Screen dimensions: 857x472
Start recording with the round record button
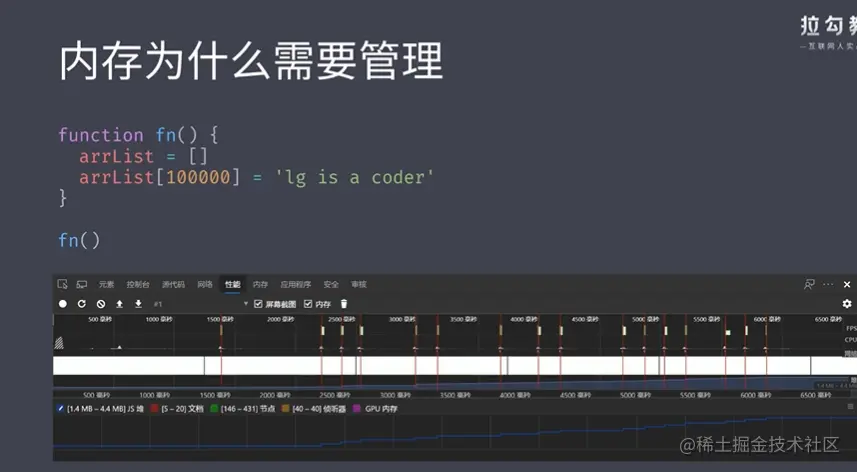[63, 304]
